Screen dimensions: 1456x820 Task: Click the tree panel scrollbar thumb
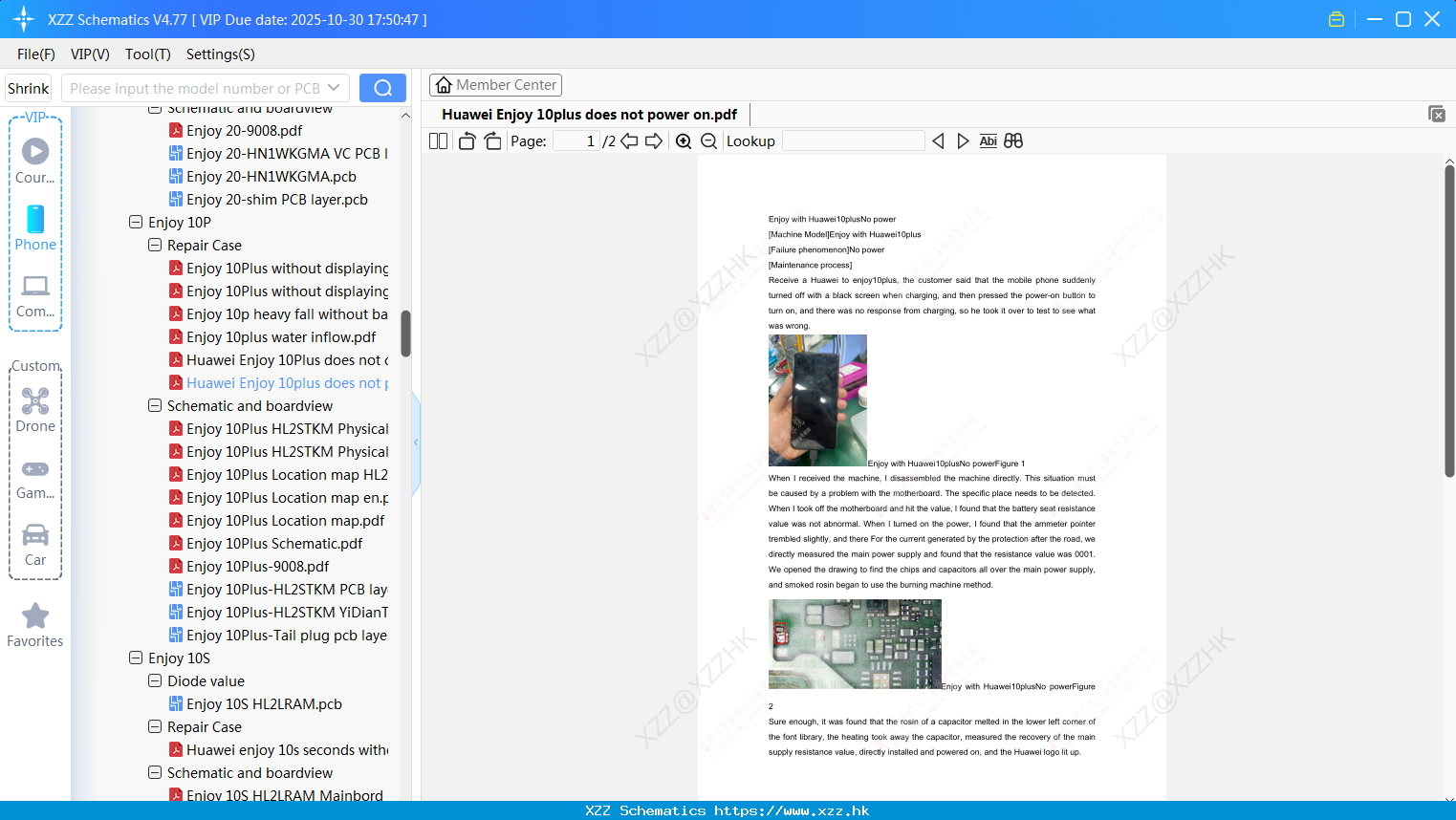point(405,334)
